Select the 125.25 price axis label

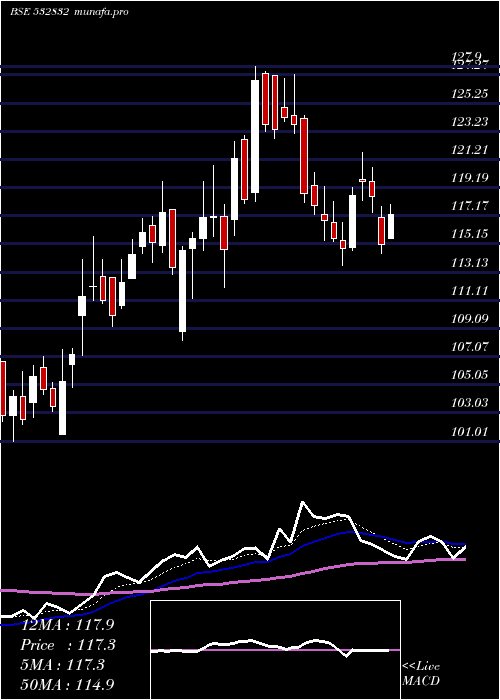(x=469, y=94)
